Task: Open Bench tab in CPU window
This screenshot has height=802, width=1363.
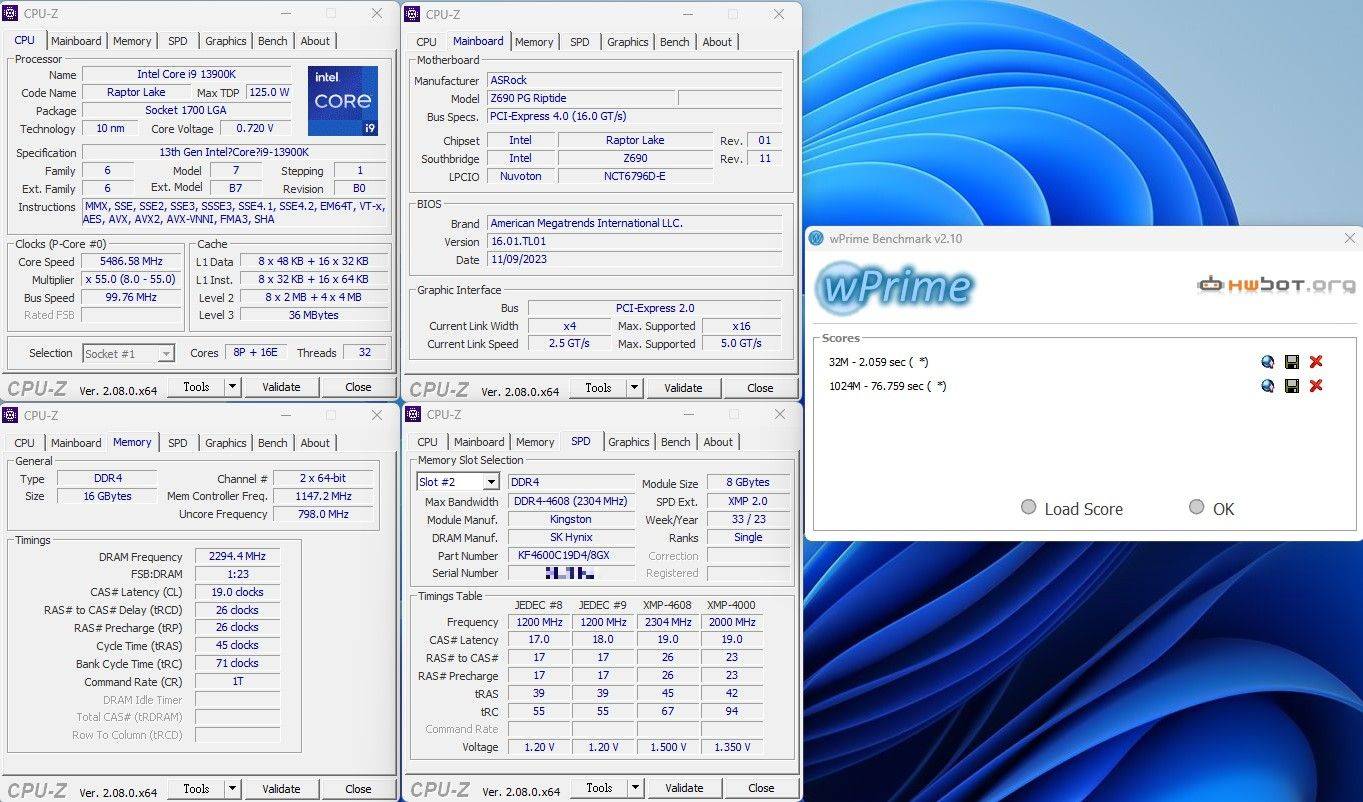Action: tap(273, 41)
